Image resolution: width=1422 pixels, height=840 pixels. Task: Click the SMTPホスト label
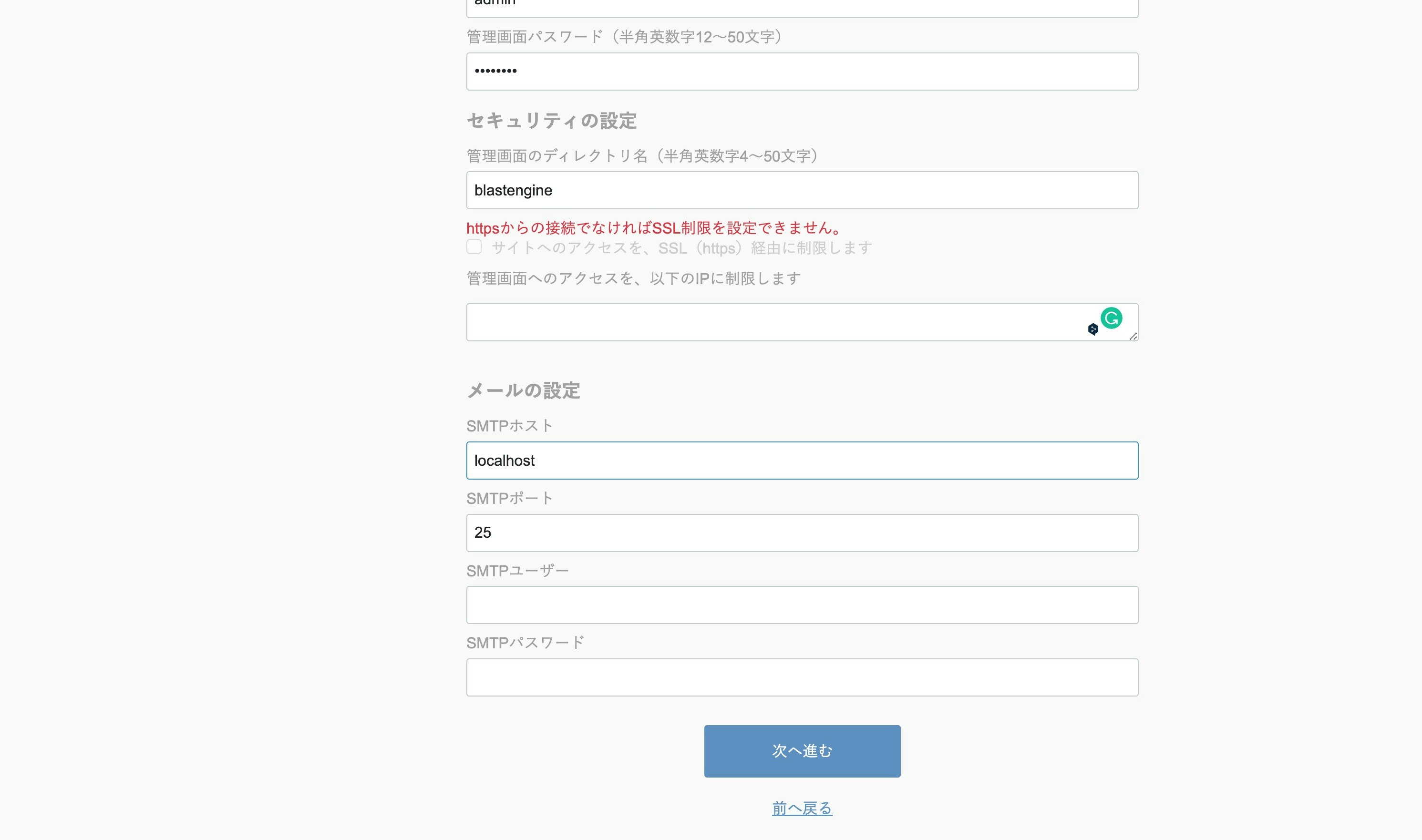(x=509, y=426)
